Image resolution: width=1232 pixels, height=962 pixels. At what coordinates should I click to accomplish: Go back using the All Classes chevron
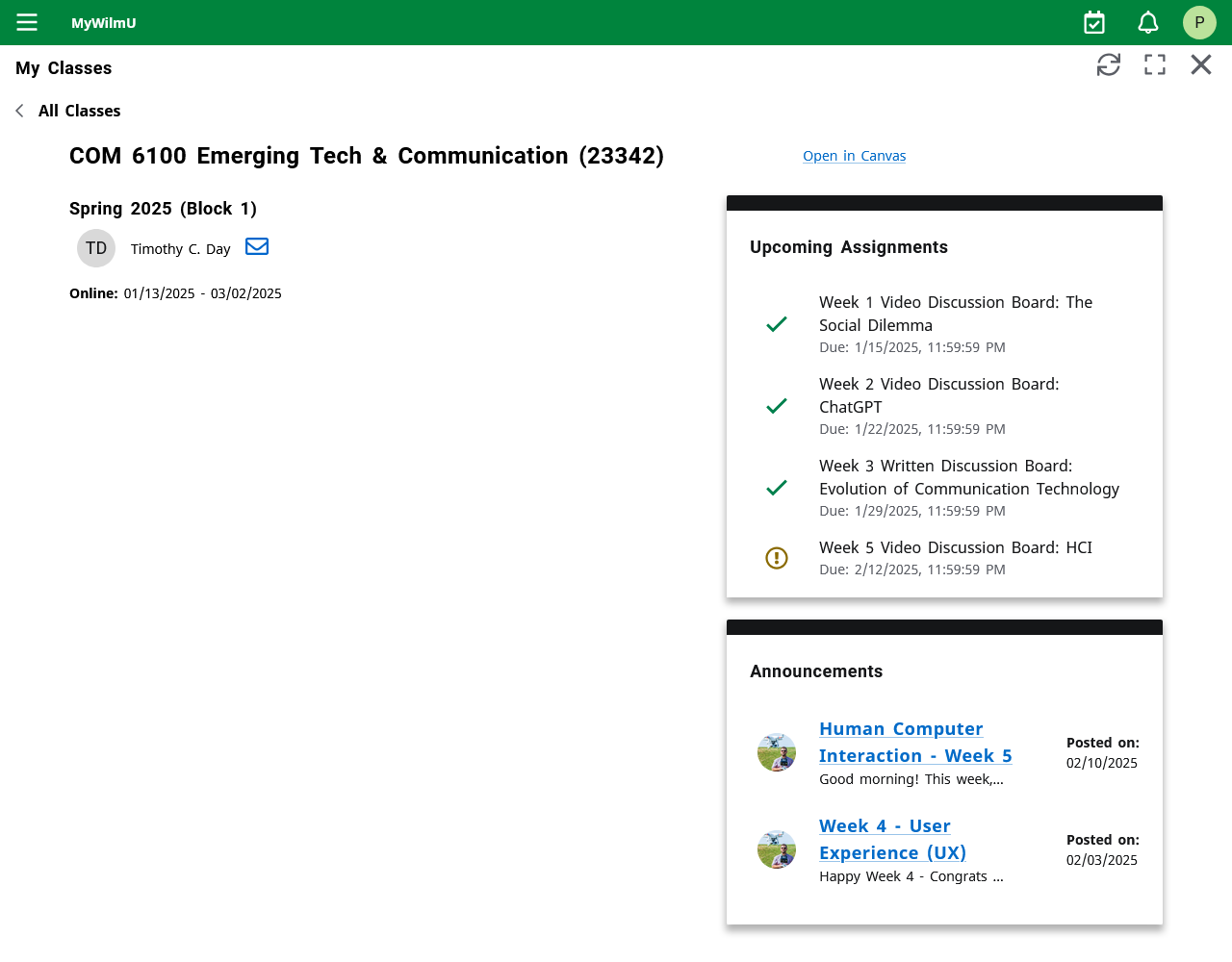click(x=18, y=111)
